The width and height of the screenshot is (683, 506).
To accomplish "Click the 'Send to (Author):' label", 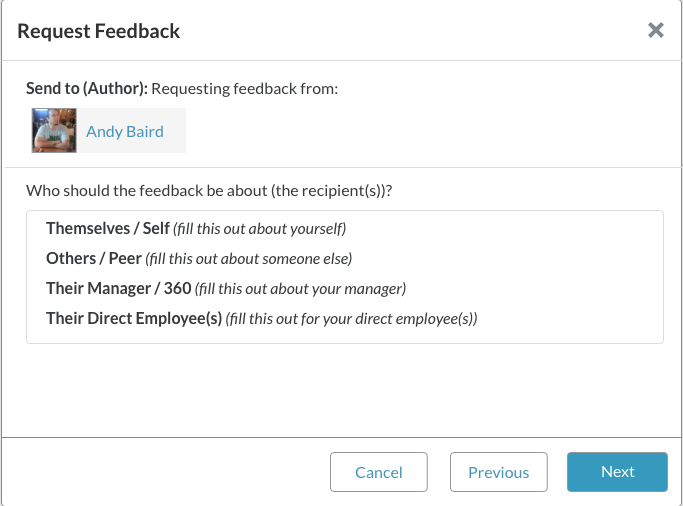I will pyautogui.click(x=87, y=88).
